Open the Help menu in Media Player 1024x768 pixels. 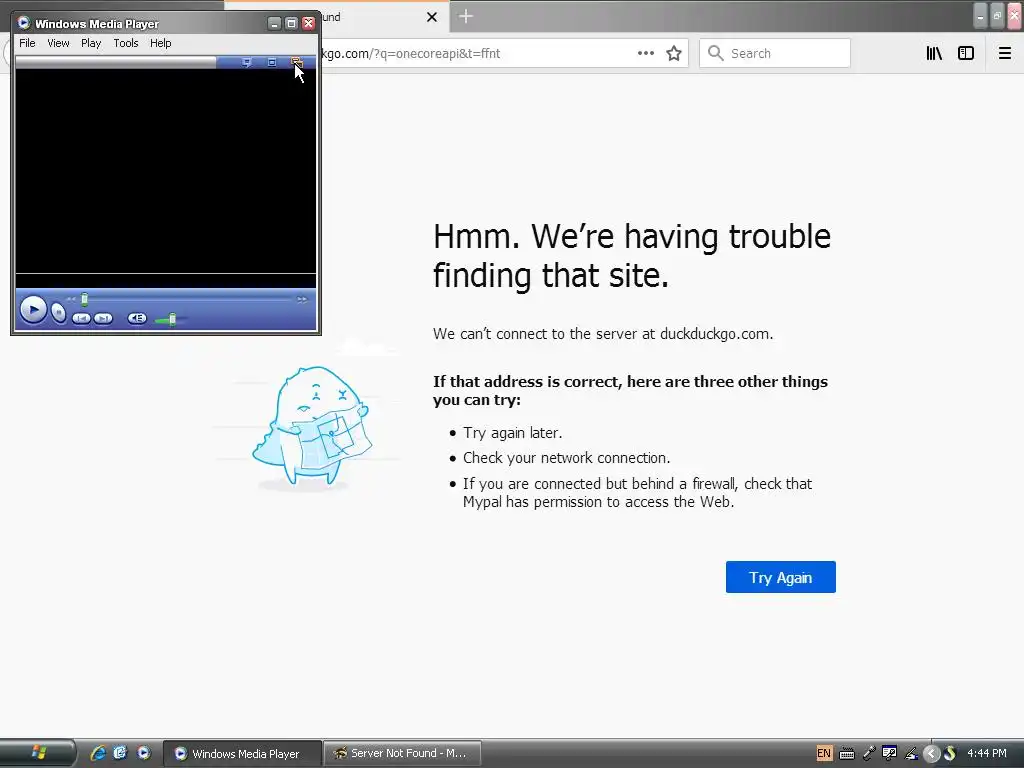(160, 43)
